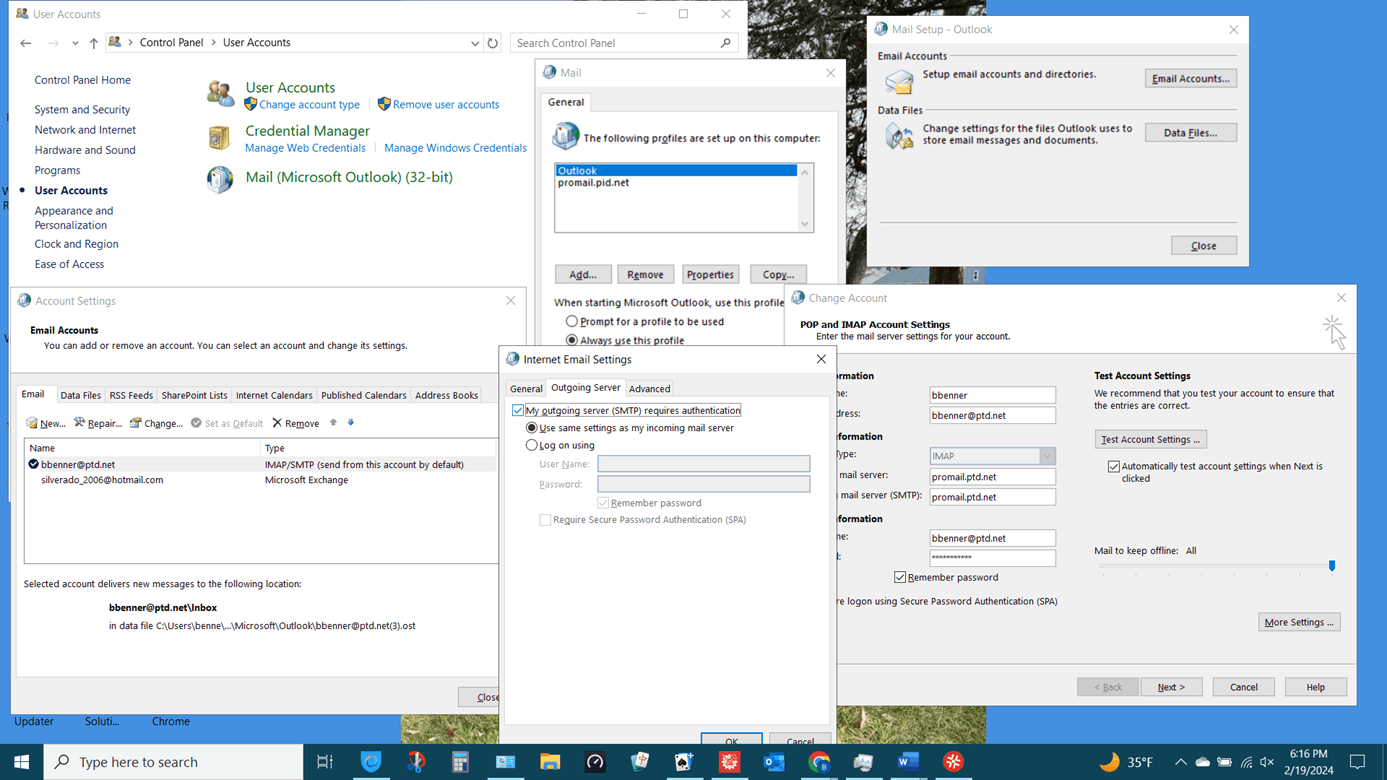The image size is (1387, 780).
Task: Open the User Accounts category icon
Action: [x=220, y=93]
